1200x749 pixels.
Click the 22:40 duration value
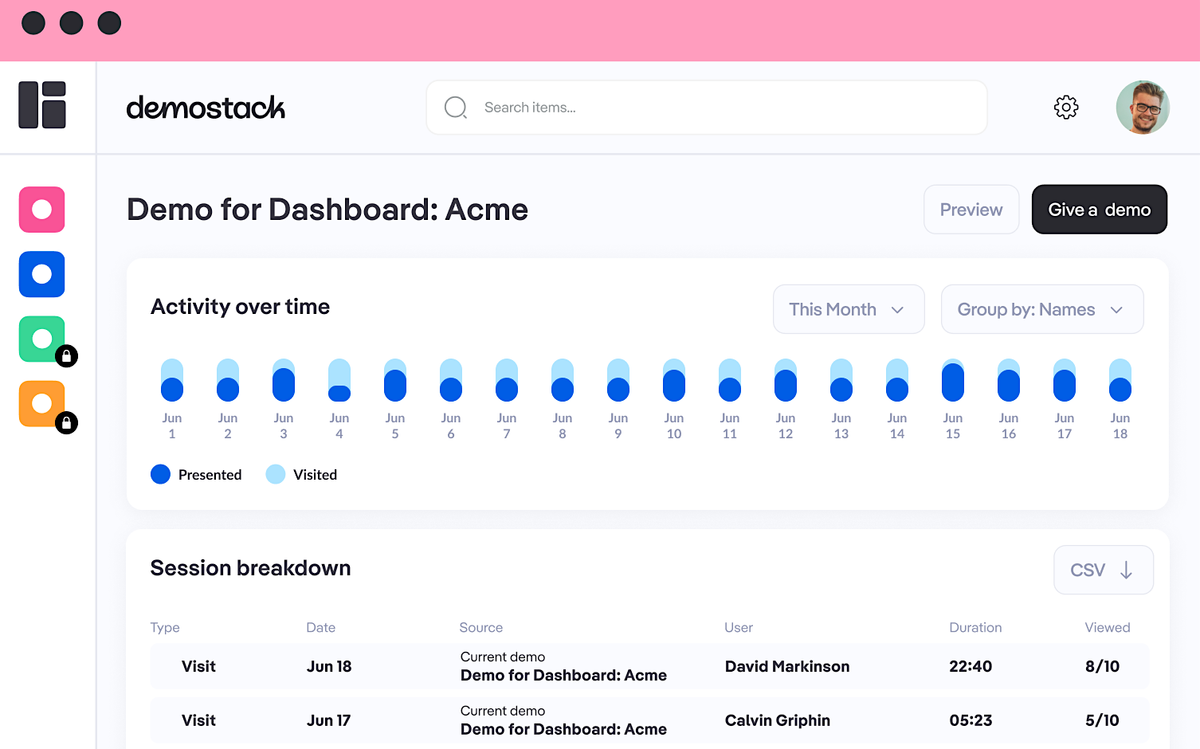(971, 666)
